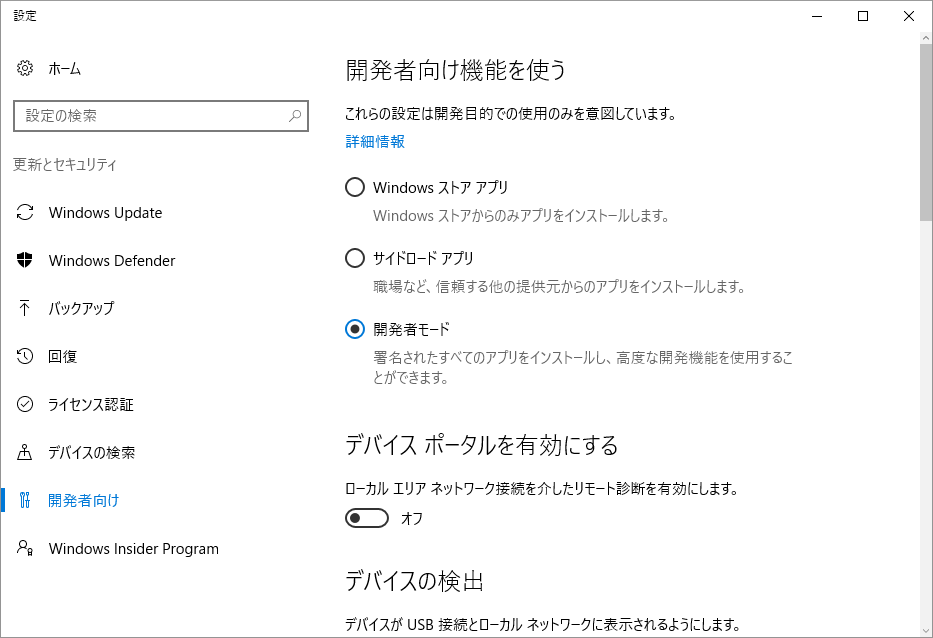Click the Windows Defender shield icon

click(x=25, y=260)
